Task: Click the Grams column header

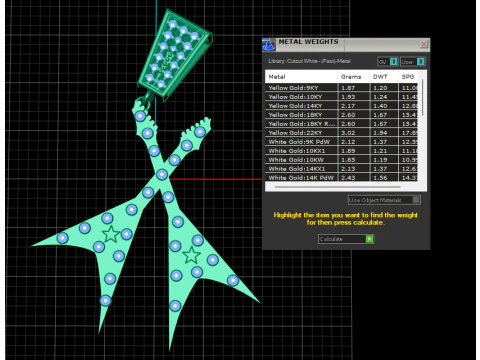Action: point(353,77)
